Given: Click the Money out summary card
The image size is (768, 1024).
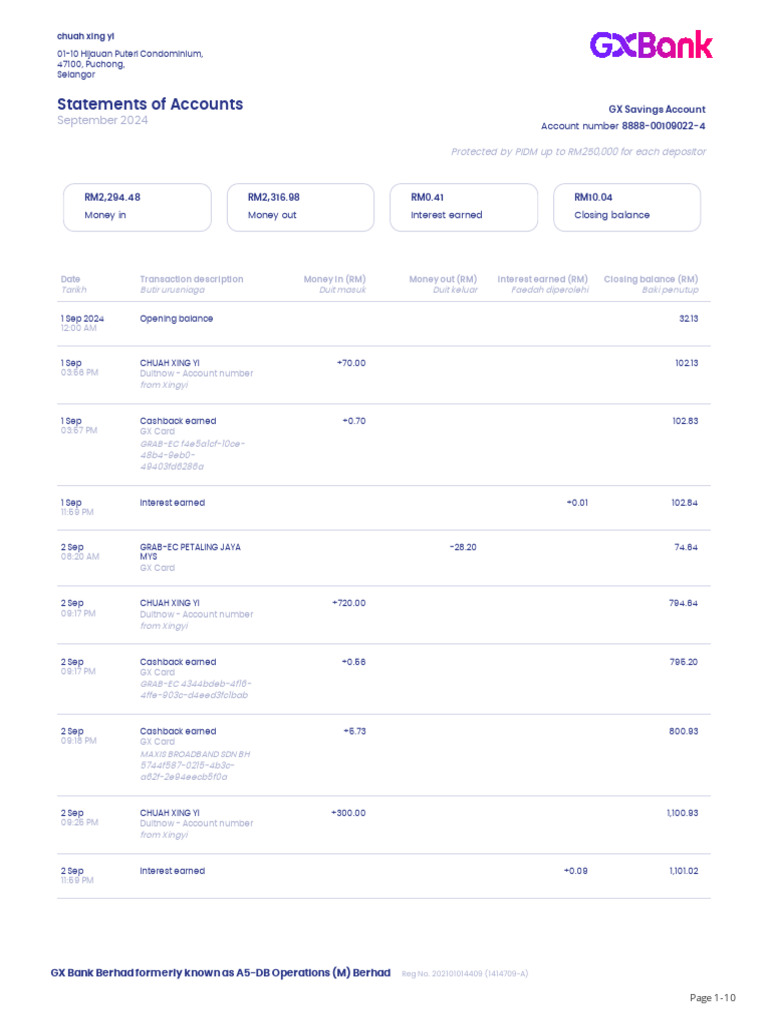Looking at the screenshot, I should [x=300, y=207].
